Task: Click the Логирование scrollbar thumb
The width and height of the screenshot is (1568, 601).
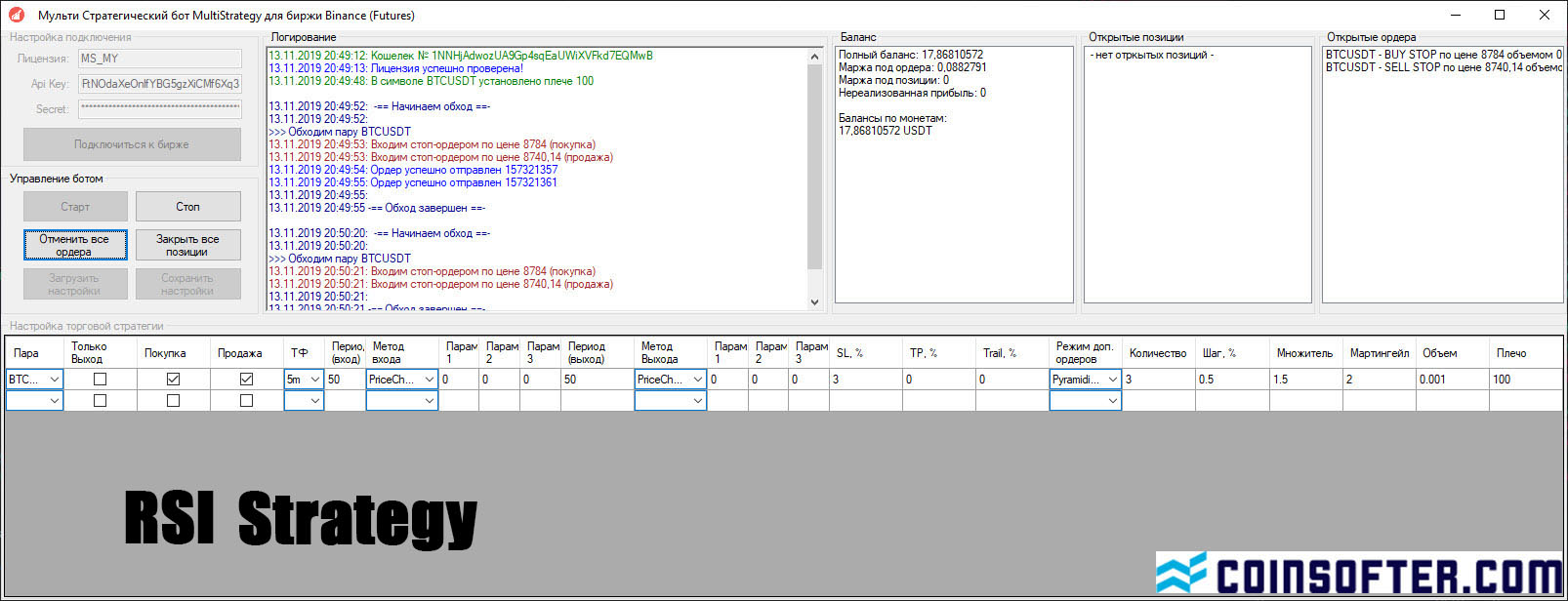Action: 815,167
